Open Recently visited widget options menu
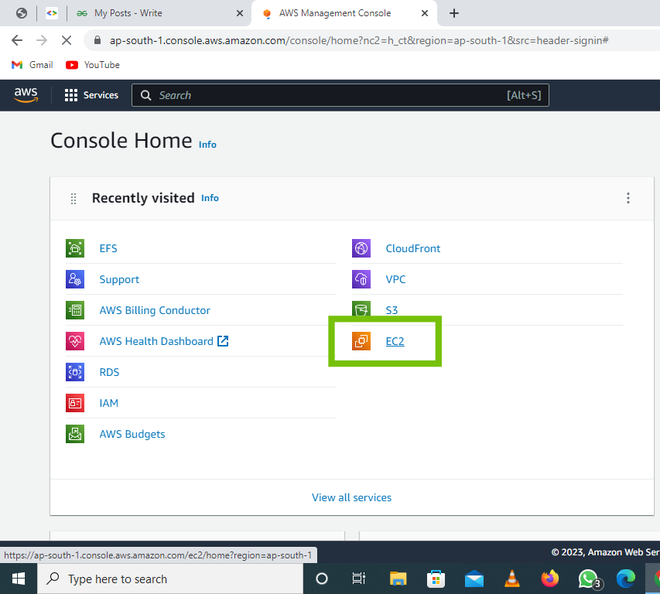The image size is (660, 594). (x=628, y=198)
